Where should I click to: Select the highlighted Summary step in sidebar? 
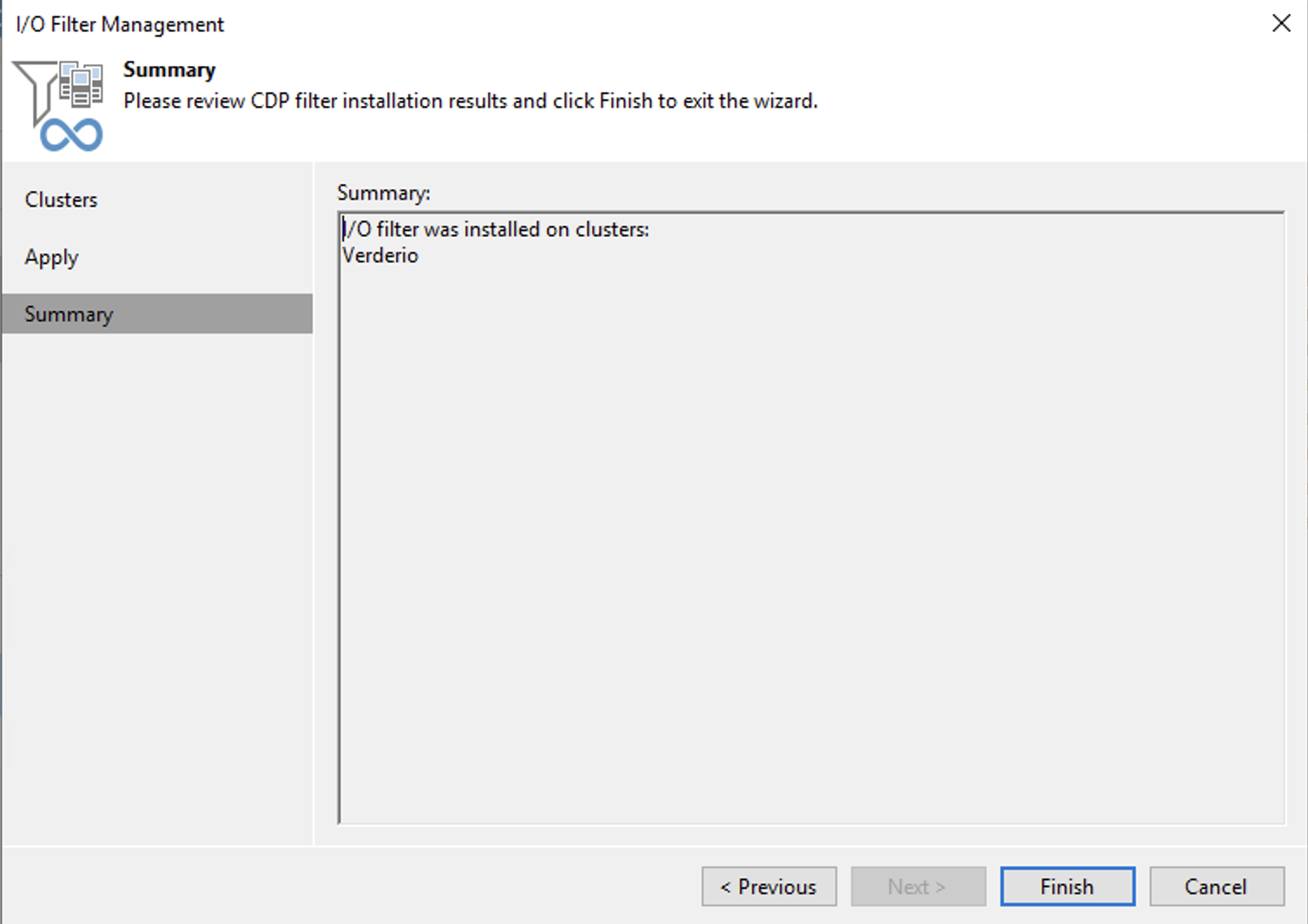(157, 313)
